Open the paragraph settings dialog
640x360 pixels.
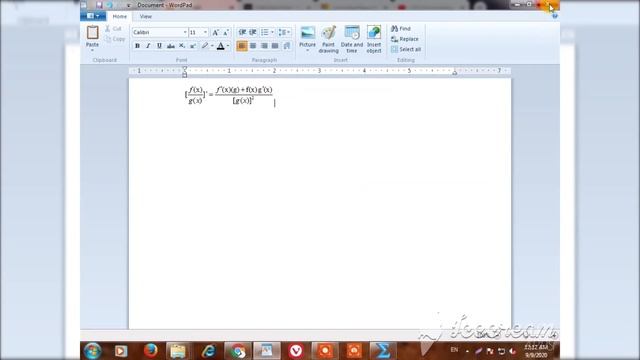coord(287,46)
